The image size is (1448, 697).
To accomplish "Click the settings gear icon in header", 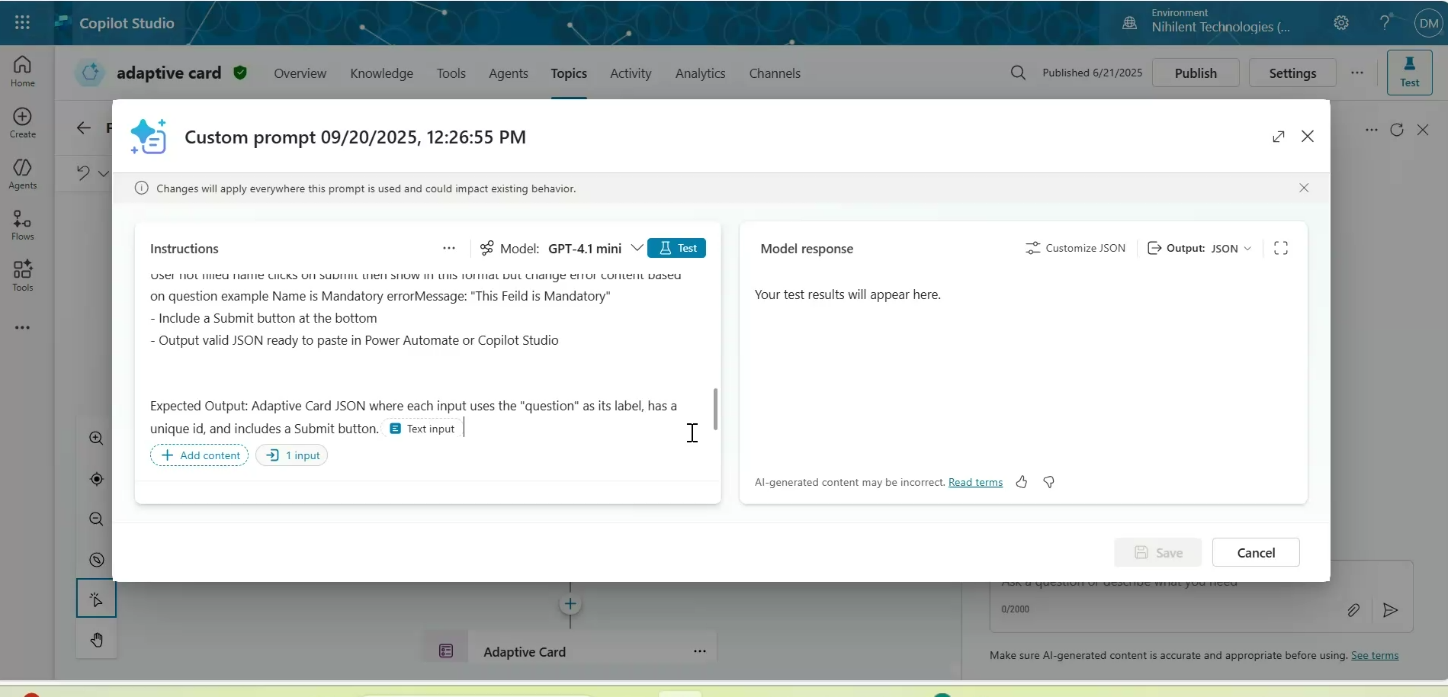I will tap(1341, 23).
